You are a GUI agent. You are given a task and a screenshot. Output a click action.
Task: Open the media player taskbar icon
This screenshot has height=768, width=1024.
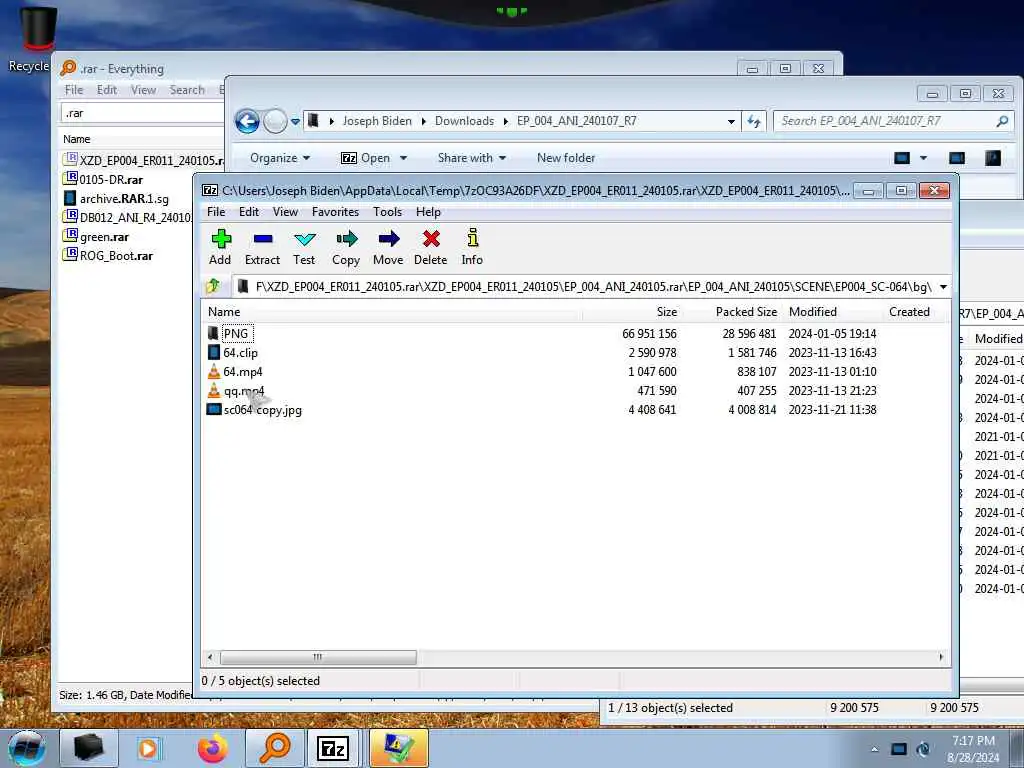148,748
